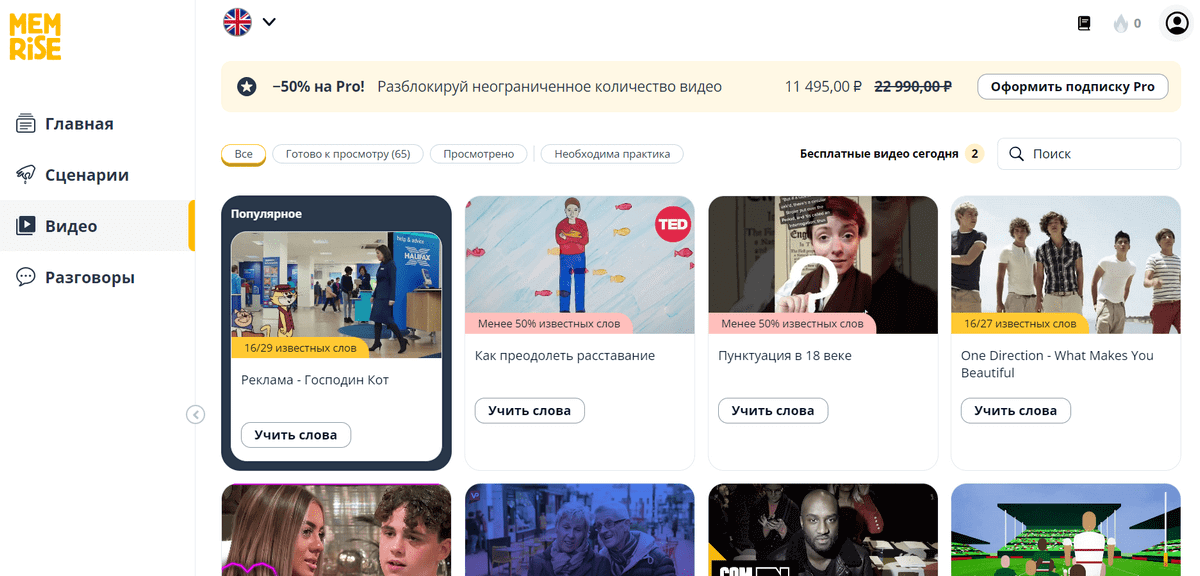Click the streak flame icon
The height and width of the screenshot is (576, 1200).
coord(1120,23)
